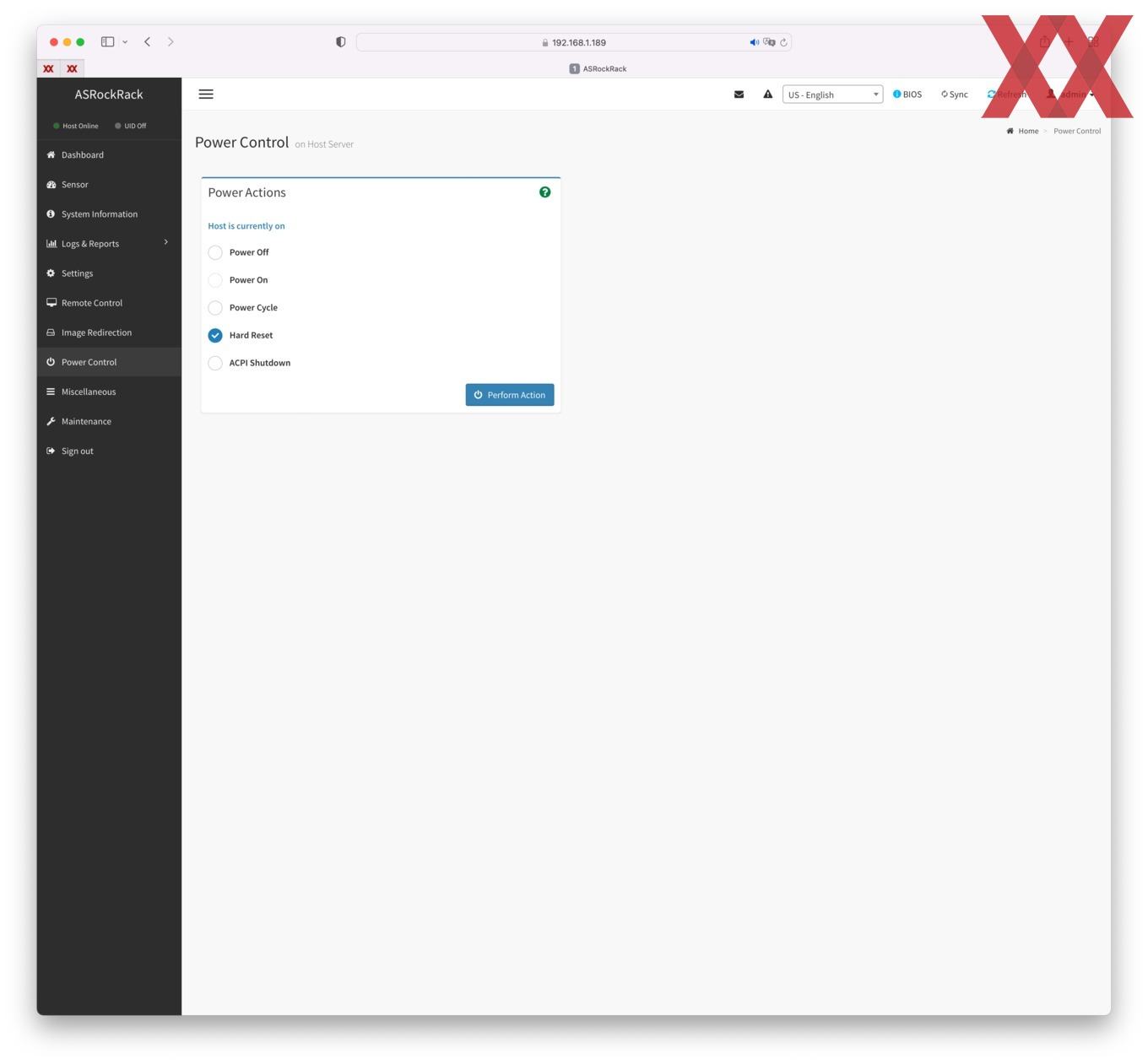This screenshot has height=1064, width=1148.
Task: Select the Hard Reset radio button
Action: pyautogui.click(x=215, y=335)
